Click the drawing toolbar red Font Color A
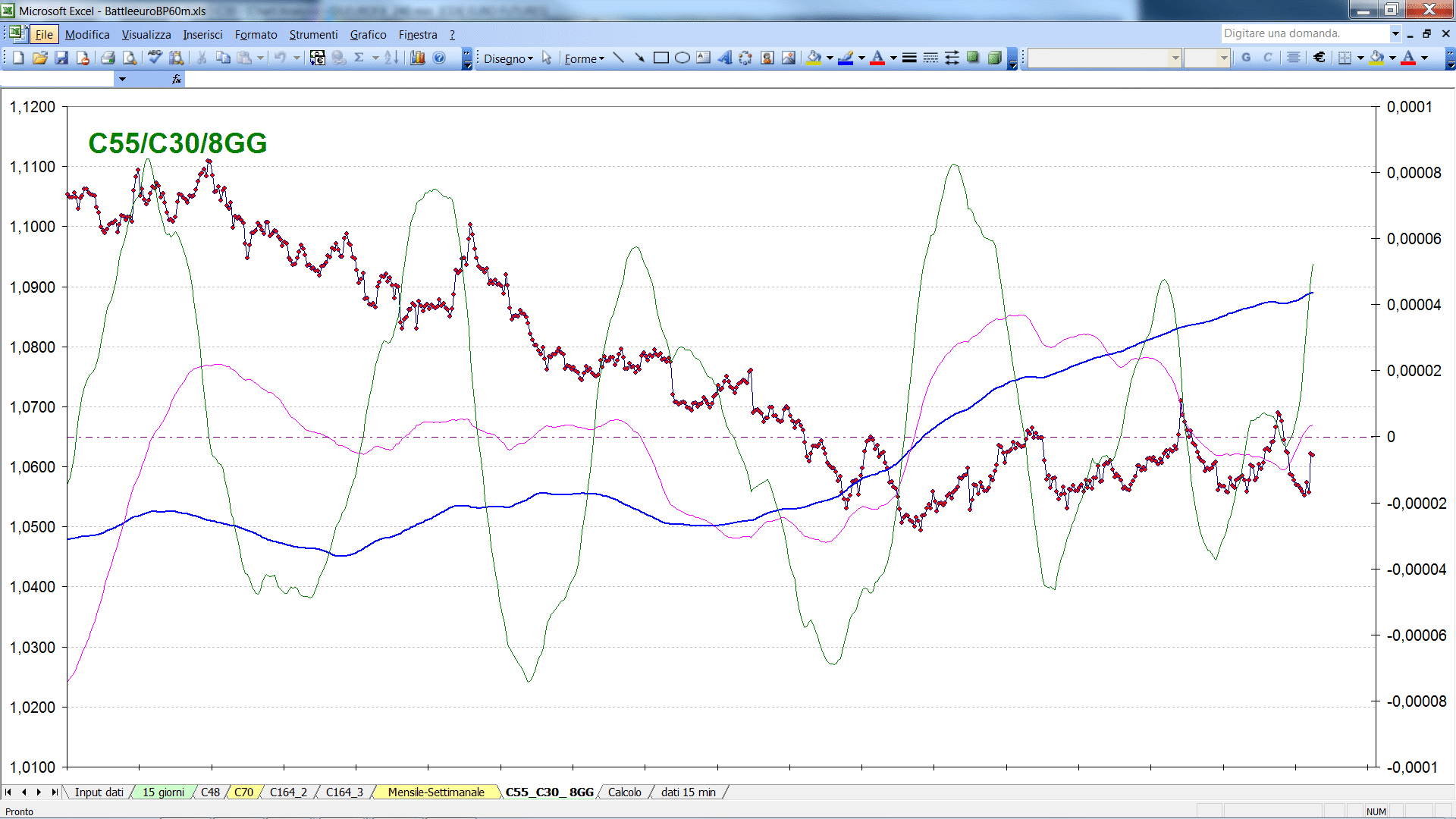This screenshot has width=1456, height=819. [x=877, y=58]
